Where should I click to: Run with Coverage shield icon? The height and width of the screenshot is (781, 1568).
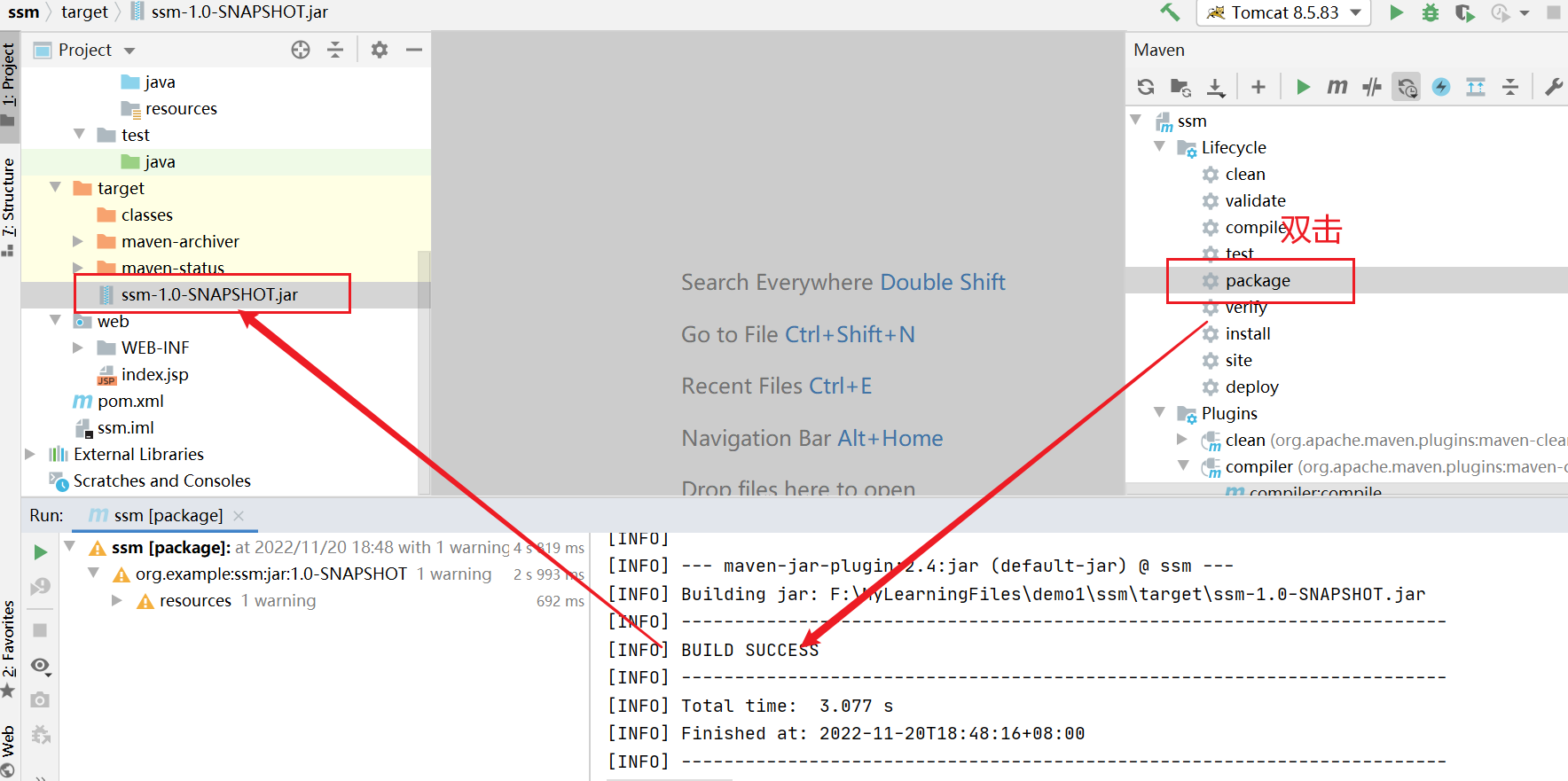(x=1465, y=12)
